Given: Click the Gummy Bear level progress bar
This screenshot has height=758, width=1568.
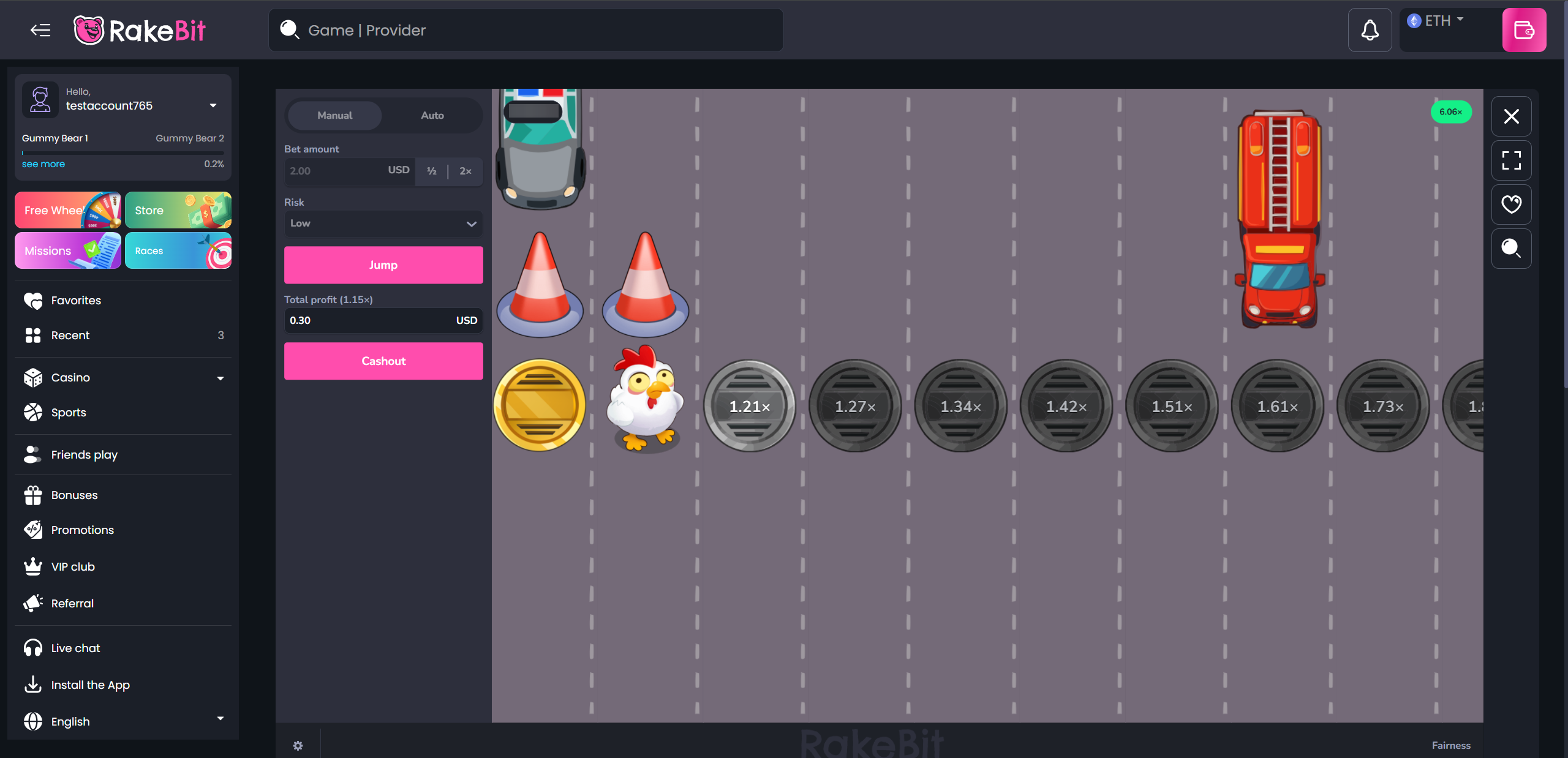Looking at the screenshot, I should pos(123,152).
